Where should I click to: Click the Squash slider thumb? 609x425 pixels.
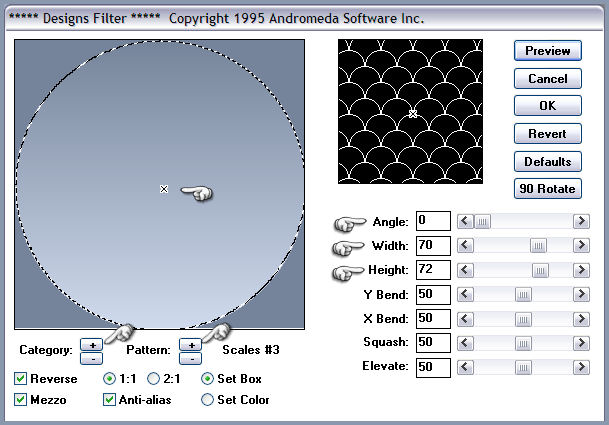[523, 344]
